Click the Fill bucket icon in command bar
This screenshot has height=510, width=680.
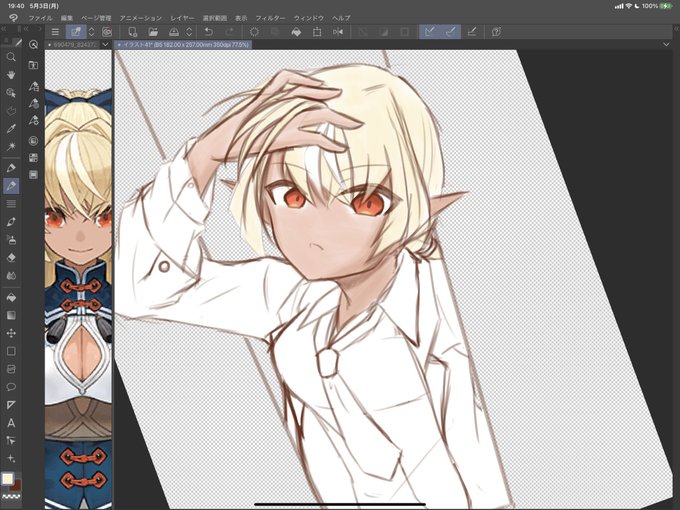click(296, 32)
